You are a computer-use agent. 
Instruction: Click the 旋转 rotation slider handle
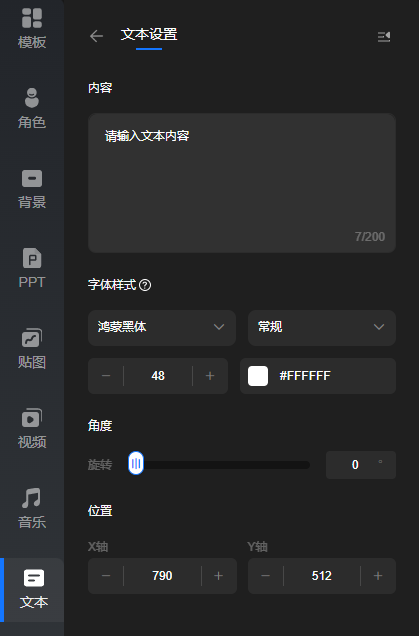tap(136, 463)
